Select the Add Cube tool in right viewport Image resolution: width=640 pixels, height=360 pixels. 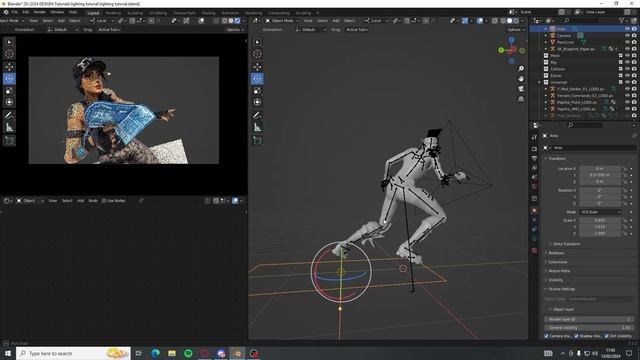tap(257, 140)
